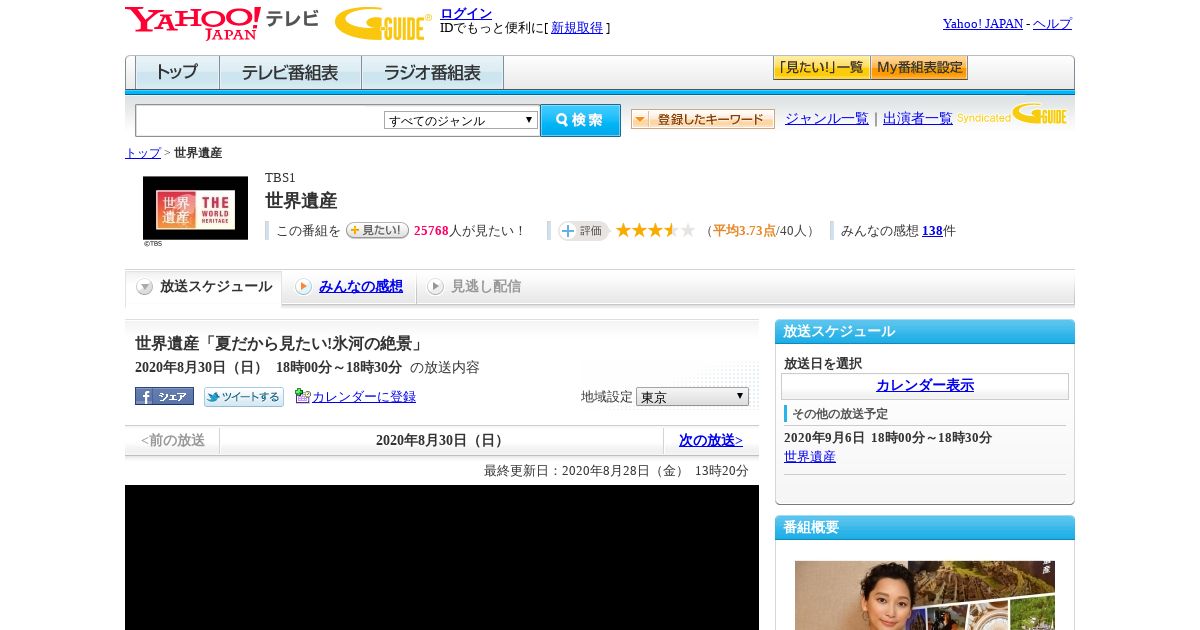The image size is (1200, 630).
Task: Open the 「見たい!」一覧 button
Action: click(821, 68)
